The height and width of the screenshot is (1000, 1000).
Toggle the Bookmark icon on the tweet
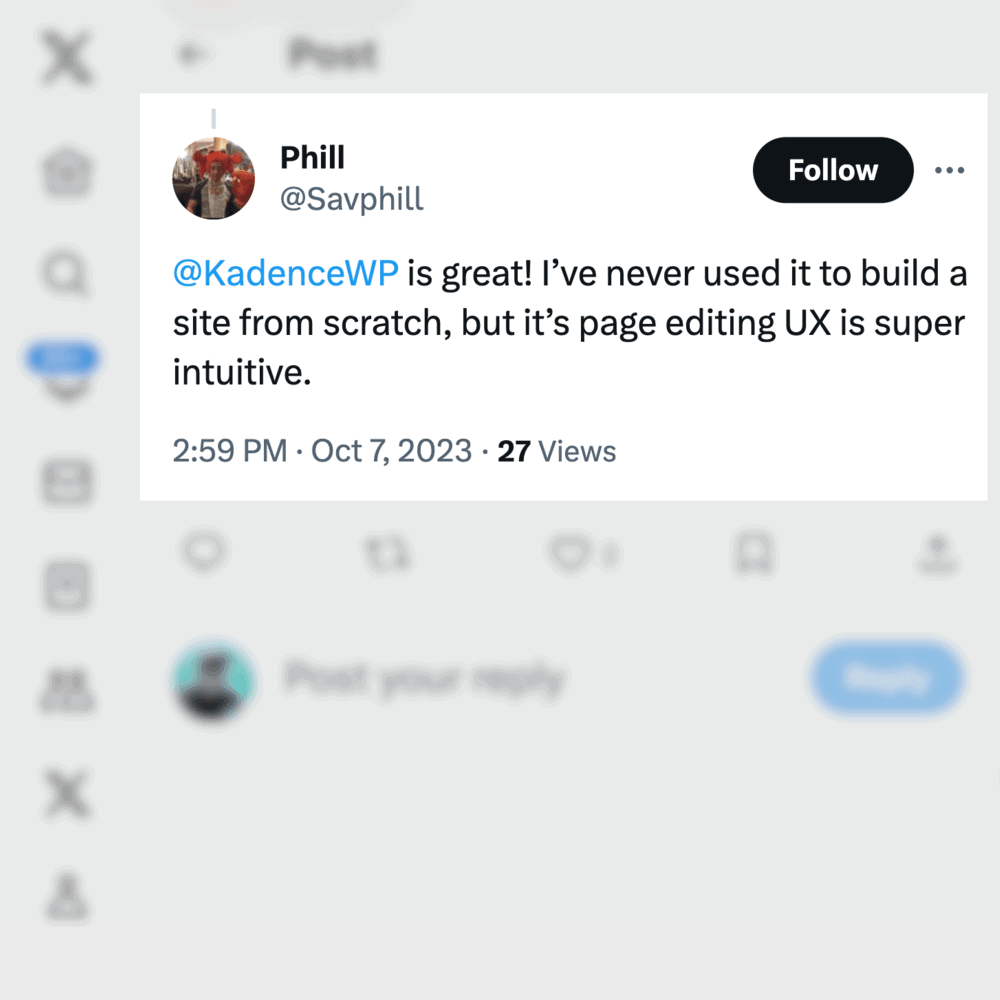tap(753, 555)
